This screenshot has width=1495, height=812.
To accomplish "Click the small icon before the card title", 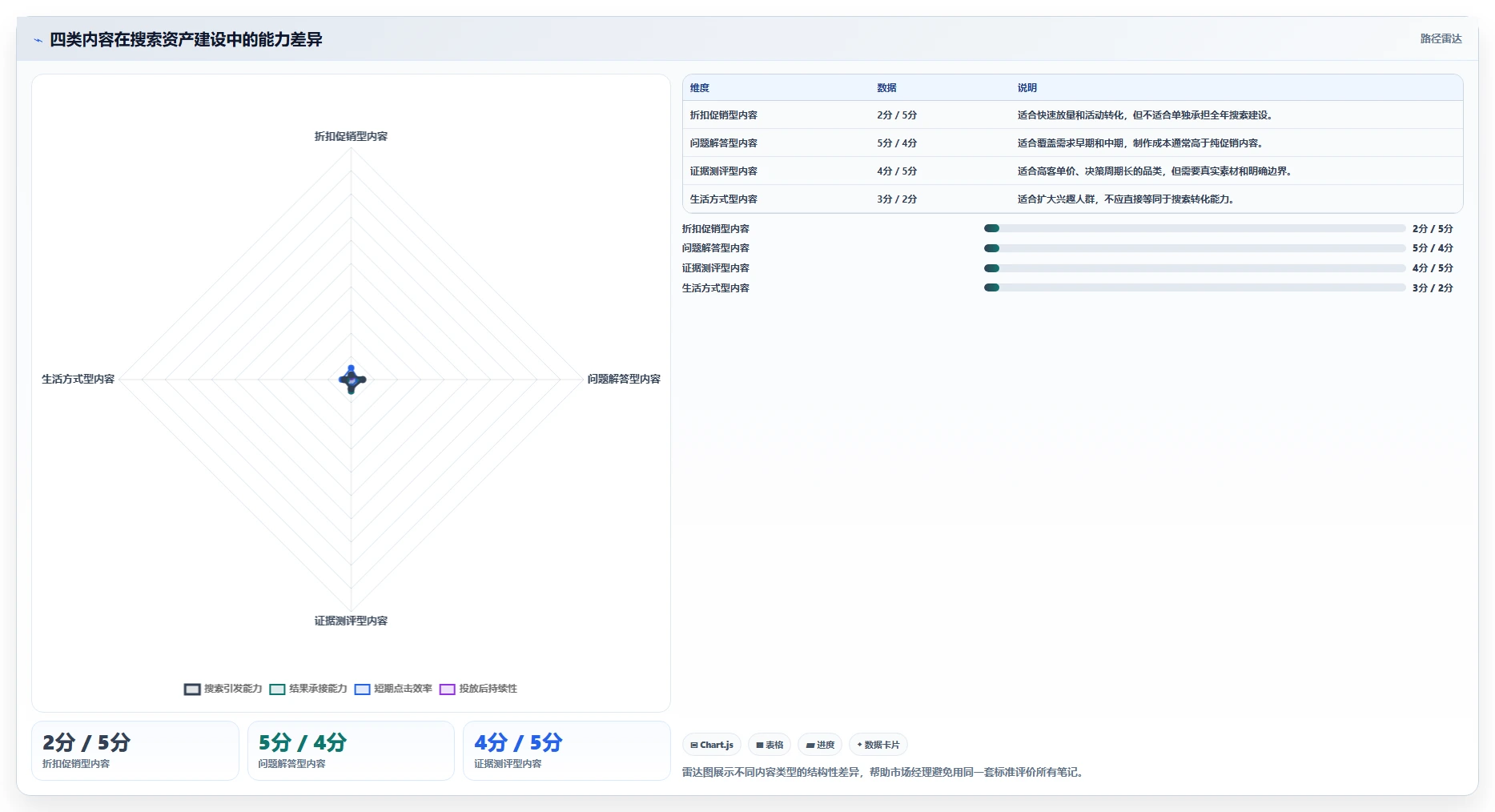I will [x=38, y=40].
